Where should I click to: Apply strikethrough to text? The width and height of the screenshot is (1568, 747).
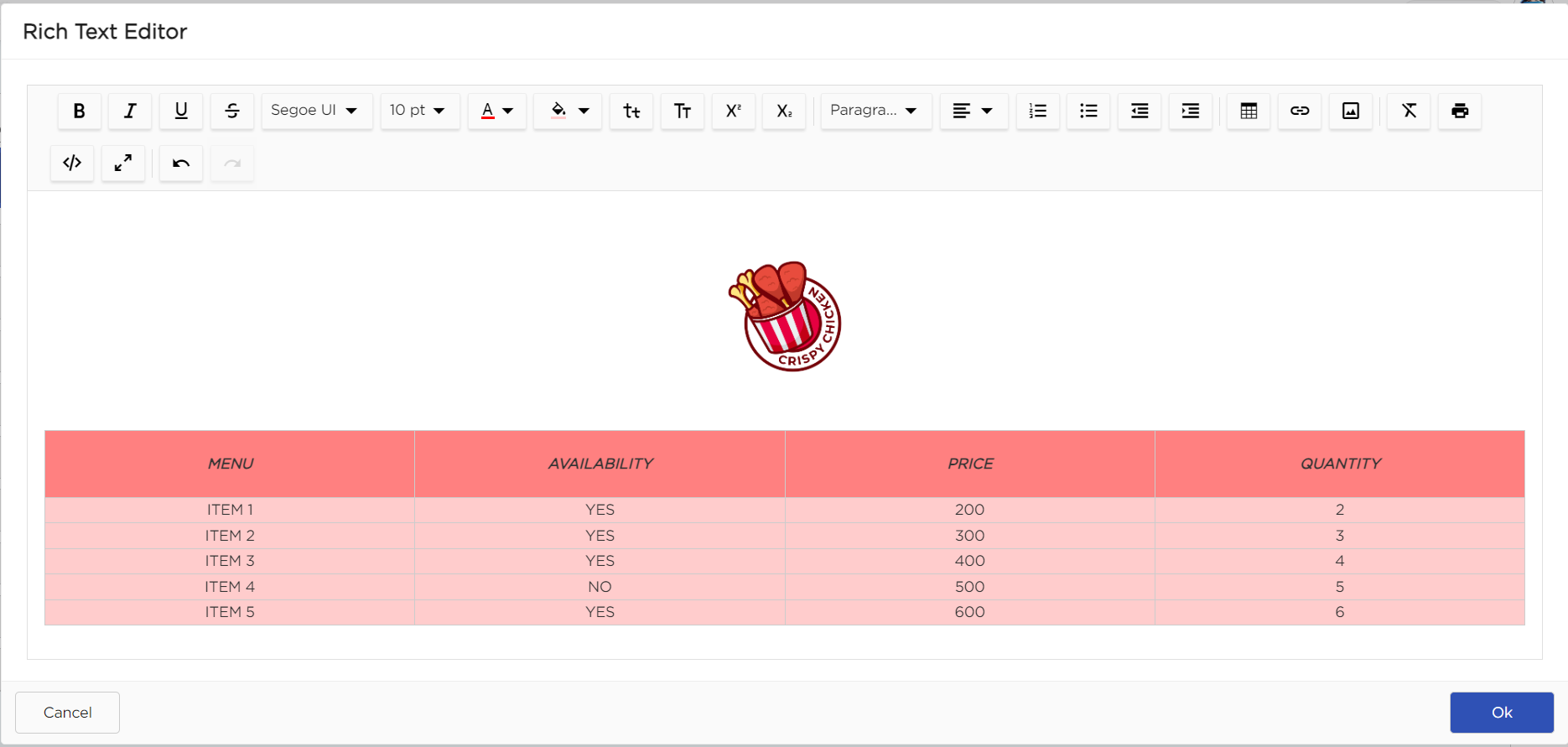pos(232,111)
